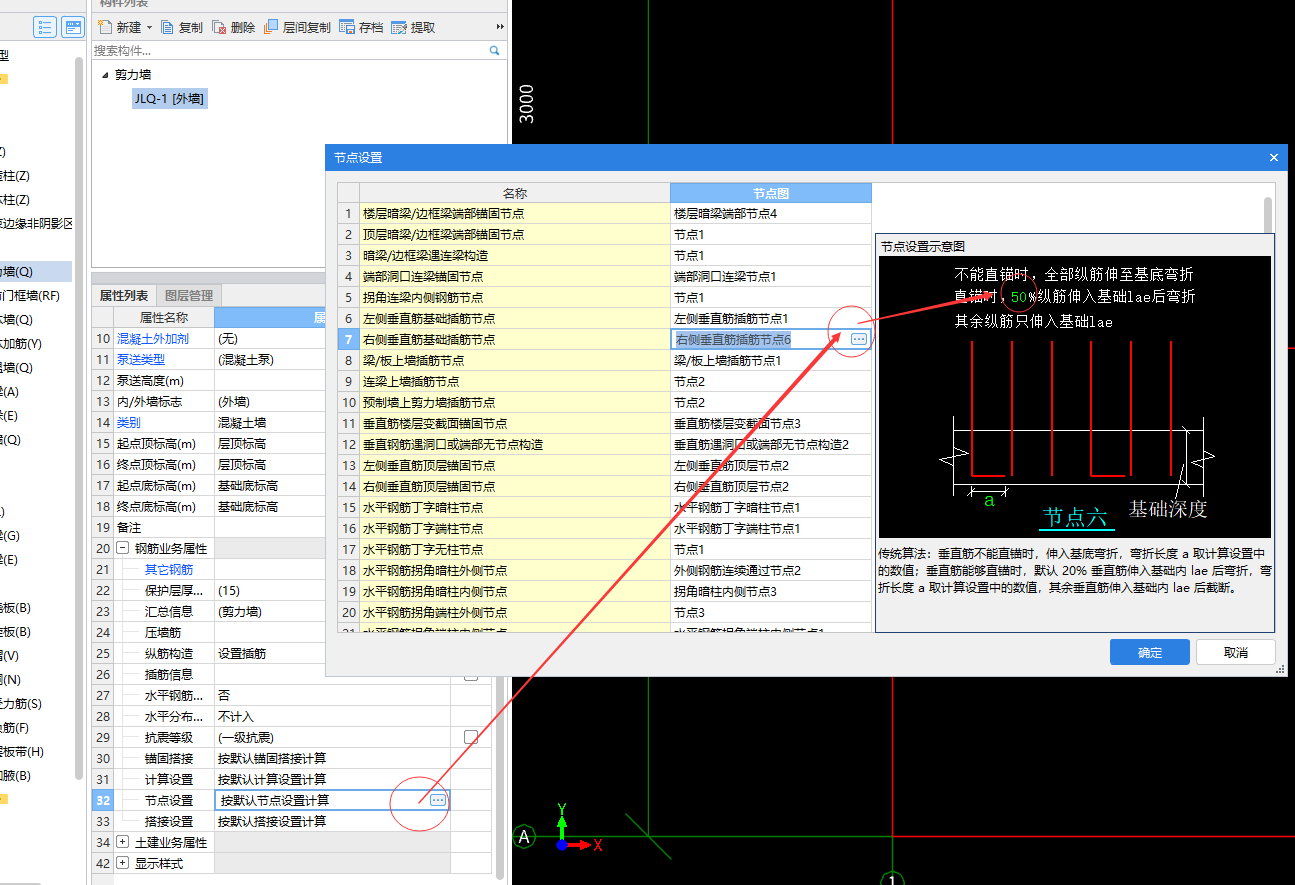Click the 锚固搭接 property value

(332, 758)
